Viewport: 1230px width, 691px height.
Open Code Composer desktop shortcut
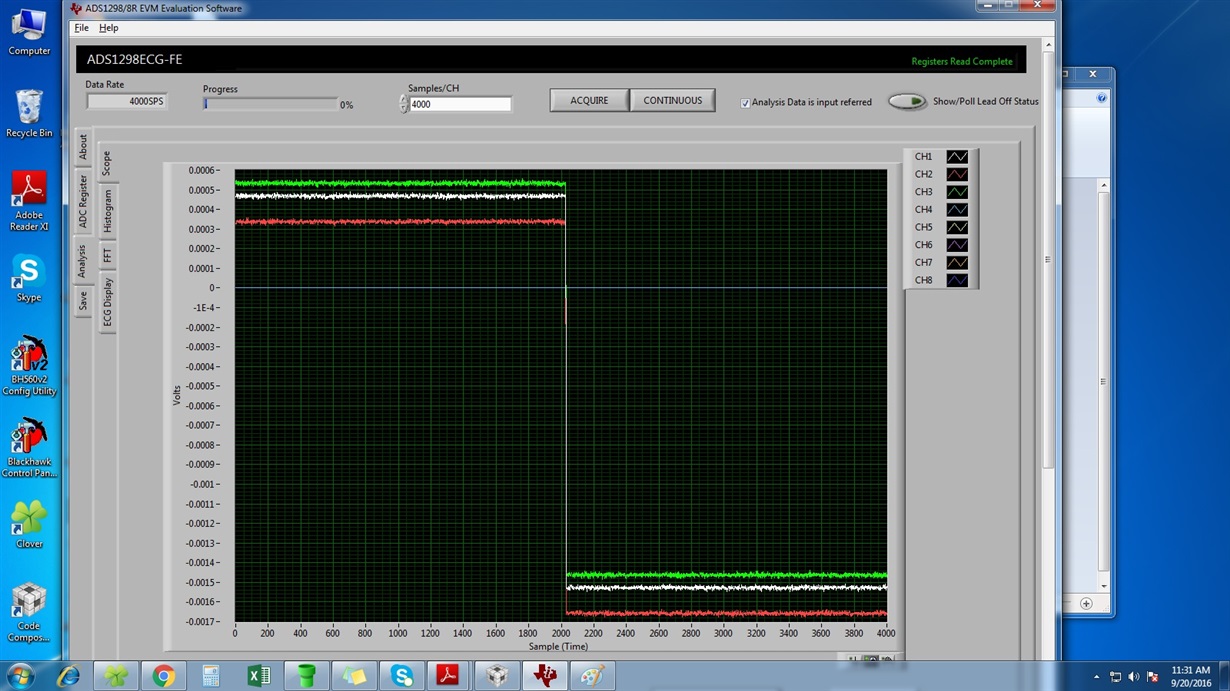tap(29, 613)
